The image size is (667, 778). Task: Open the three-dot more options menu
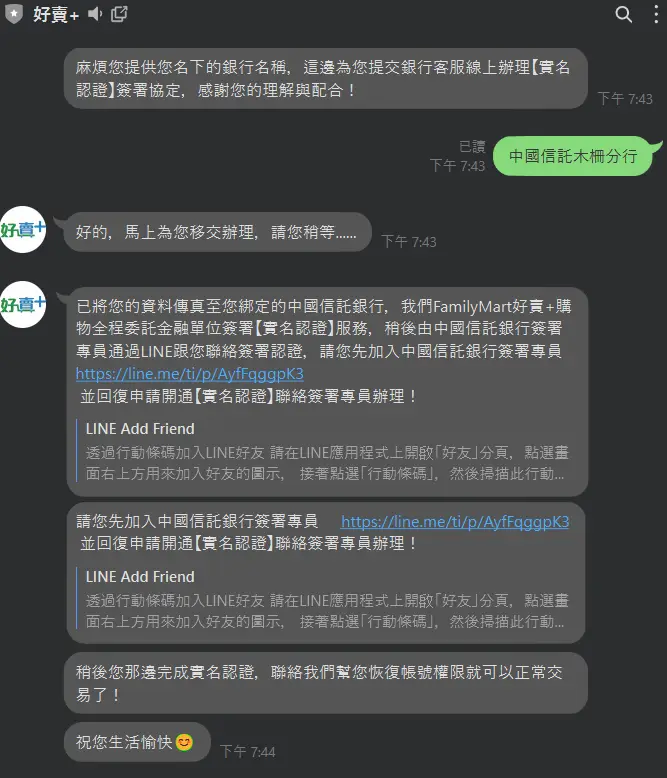pyautogui.click(x=656, y=14)
